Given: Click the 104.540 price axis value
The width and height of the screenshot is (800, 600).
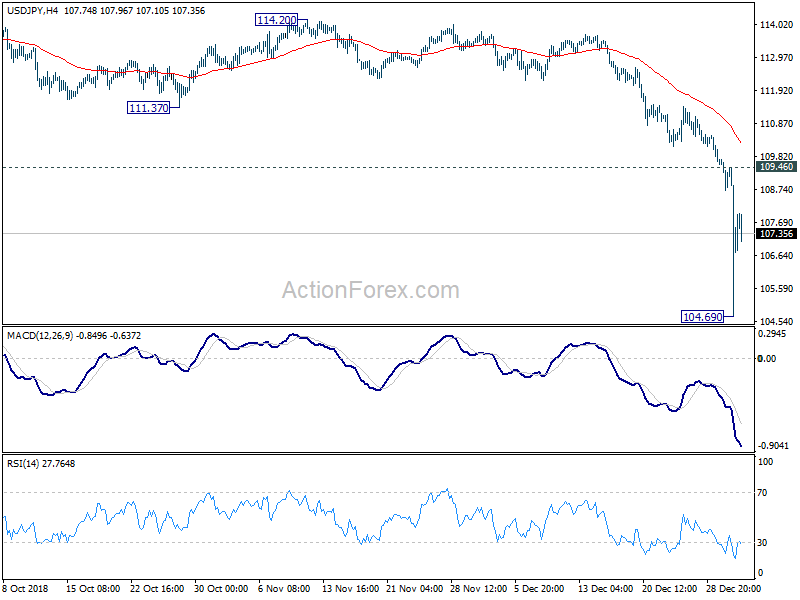Looking at the screenshot, I should (777, 321).
